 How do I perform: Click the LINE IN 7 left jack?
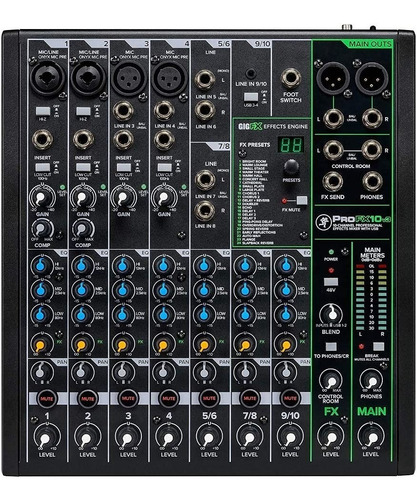[205, 180]
